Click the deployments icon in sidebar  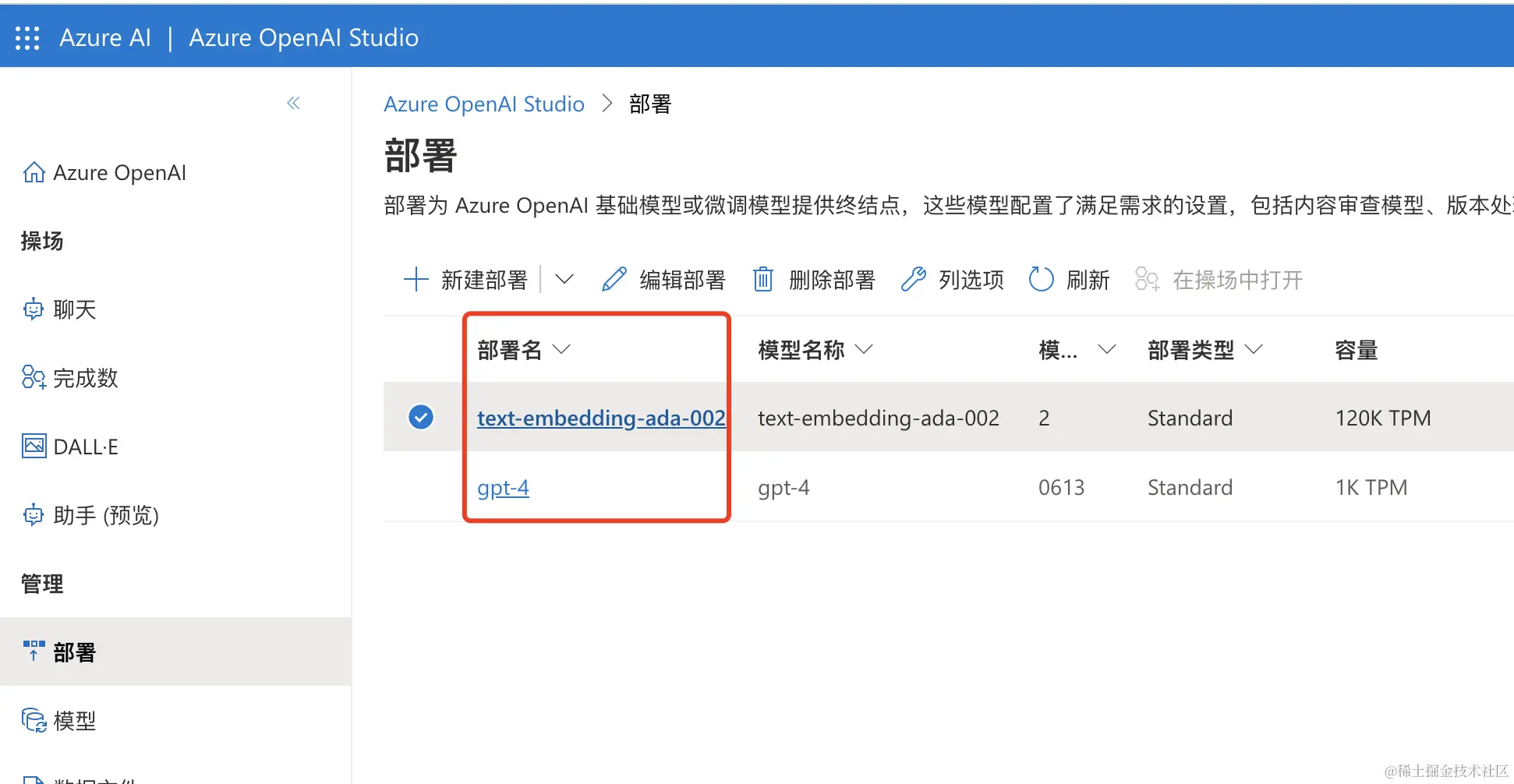34,651
